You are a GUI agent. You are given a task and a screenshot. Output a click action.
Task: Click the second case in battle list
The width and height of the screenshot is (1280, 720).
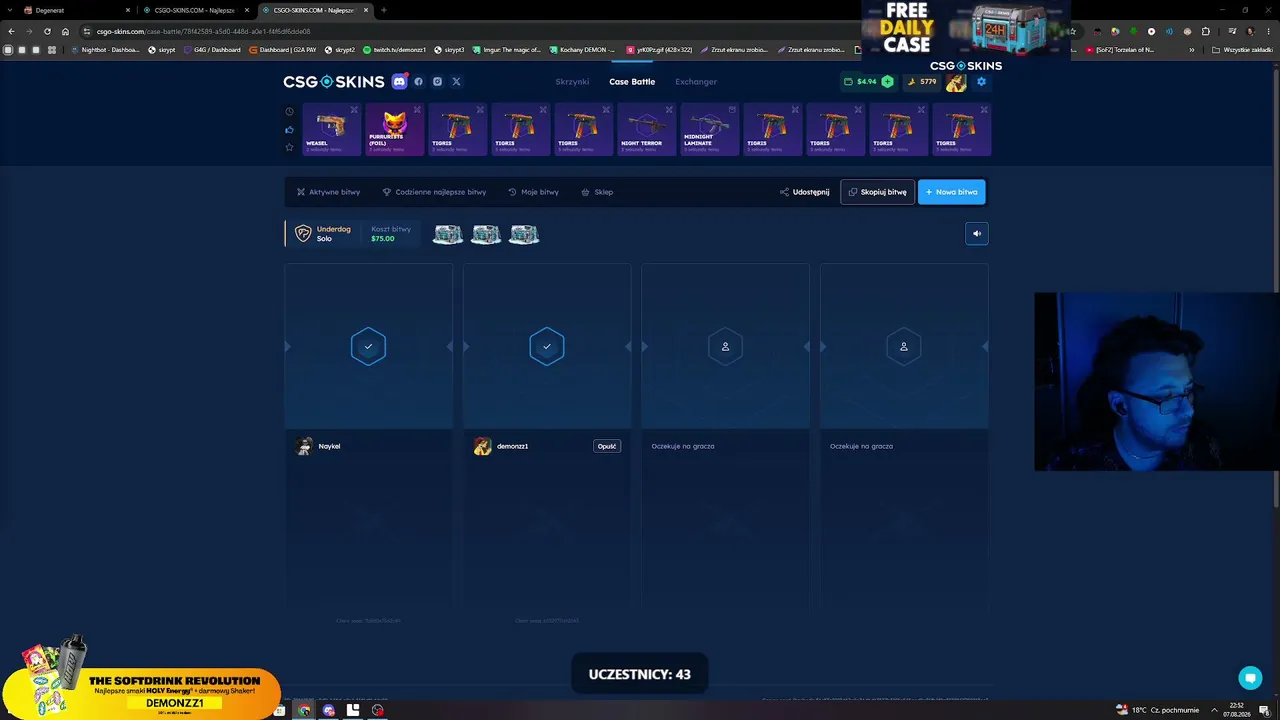click(x=486, y=234)
